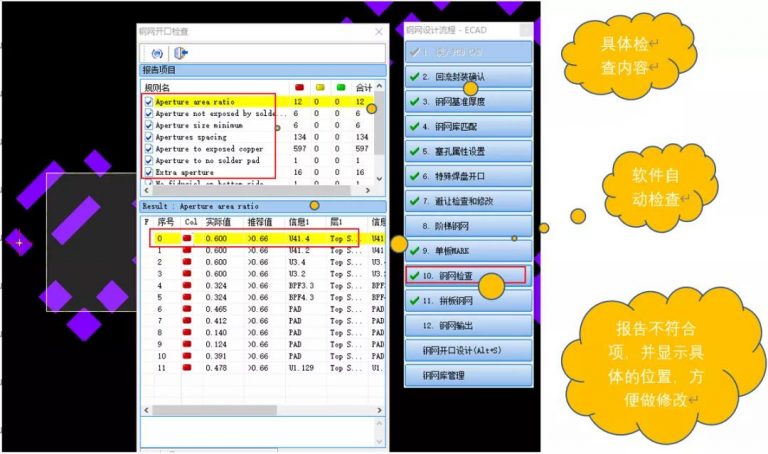Open step 3 钢网基准厚度
This screenshot has height=454, width=768.
(468, 102)
